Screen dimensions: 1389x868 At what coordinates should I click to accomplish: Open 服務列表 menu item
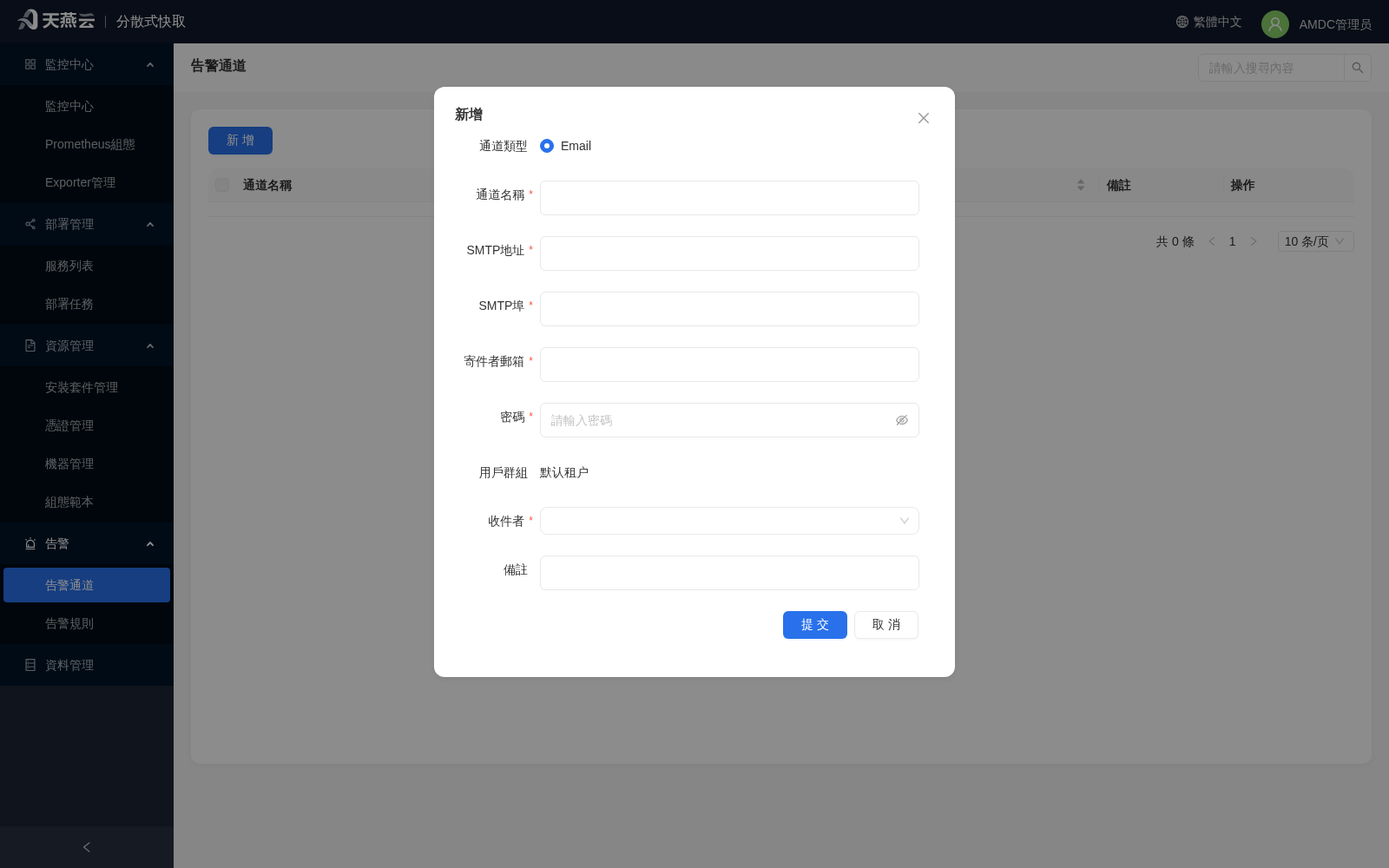tap(87, 266)
